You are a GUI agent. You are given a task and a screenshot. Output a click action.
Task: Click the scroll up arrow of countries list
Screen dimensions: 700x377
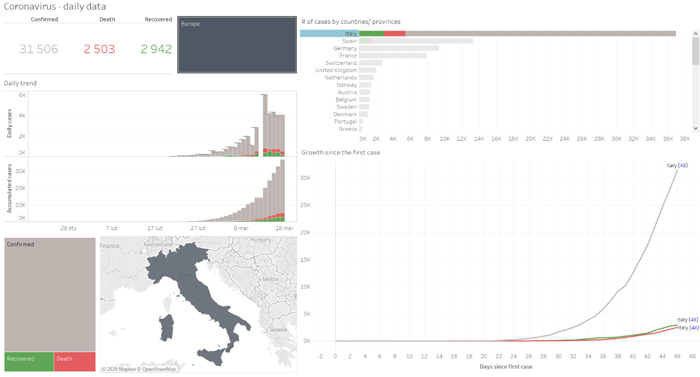[696, 34]
